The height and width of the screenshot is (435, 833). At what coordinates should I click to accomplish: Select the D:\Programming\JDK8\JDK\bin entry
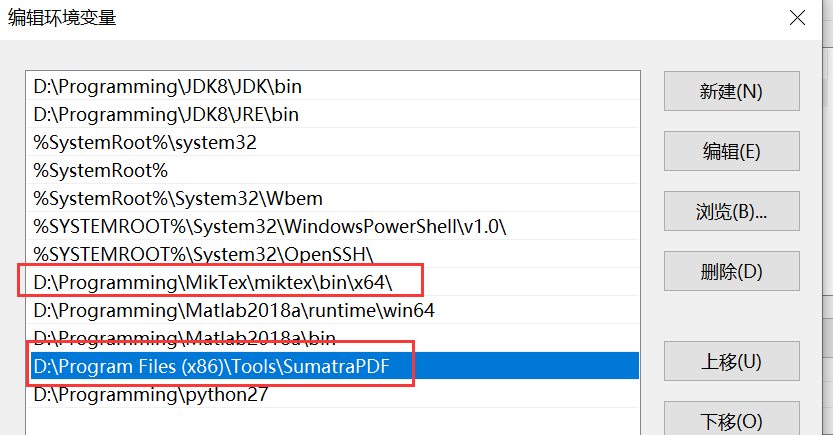pyautogui.click(x=333, y=86)
